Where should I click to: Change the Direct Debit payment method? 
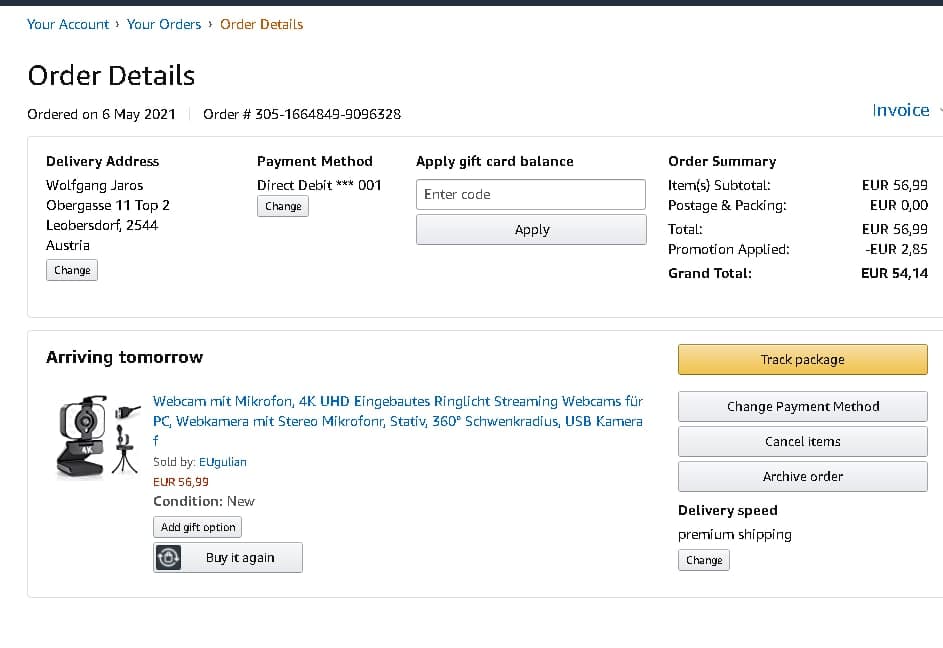coord(283,206)
